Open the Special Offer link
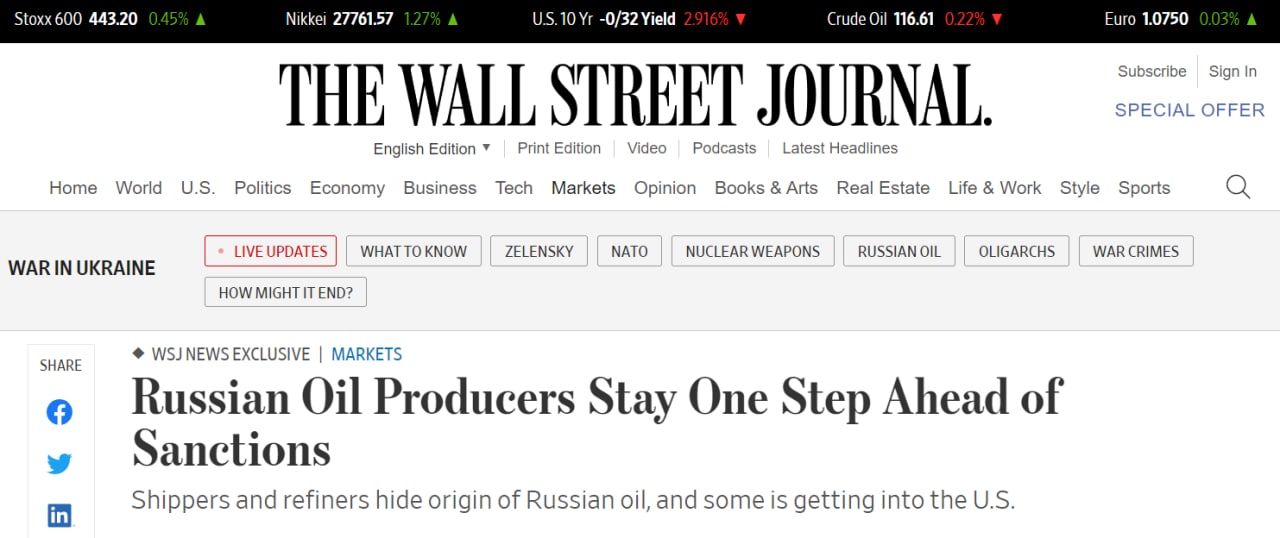 [1189, 110]
